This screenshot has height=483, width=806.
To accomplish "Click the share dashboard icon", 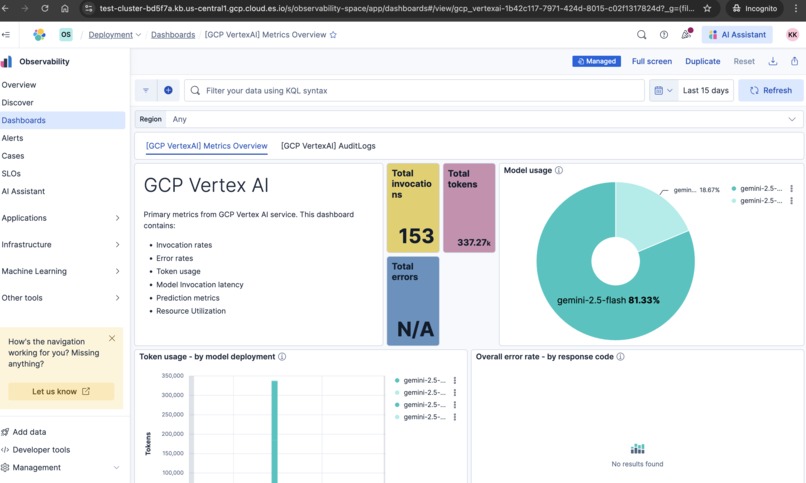I will tap(794, 61).
